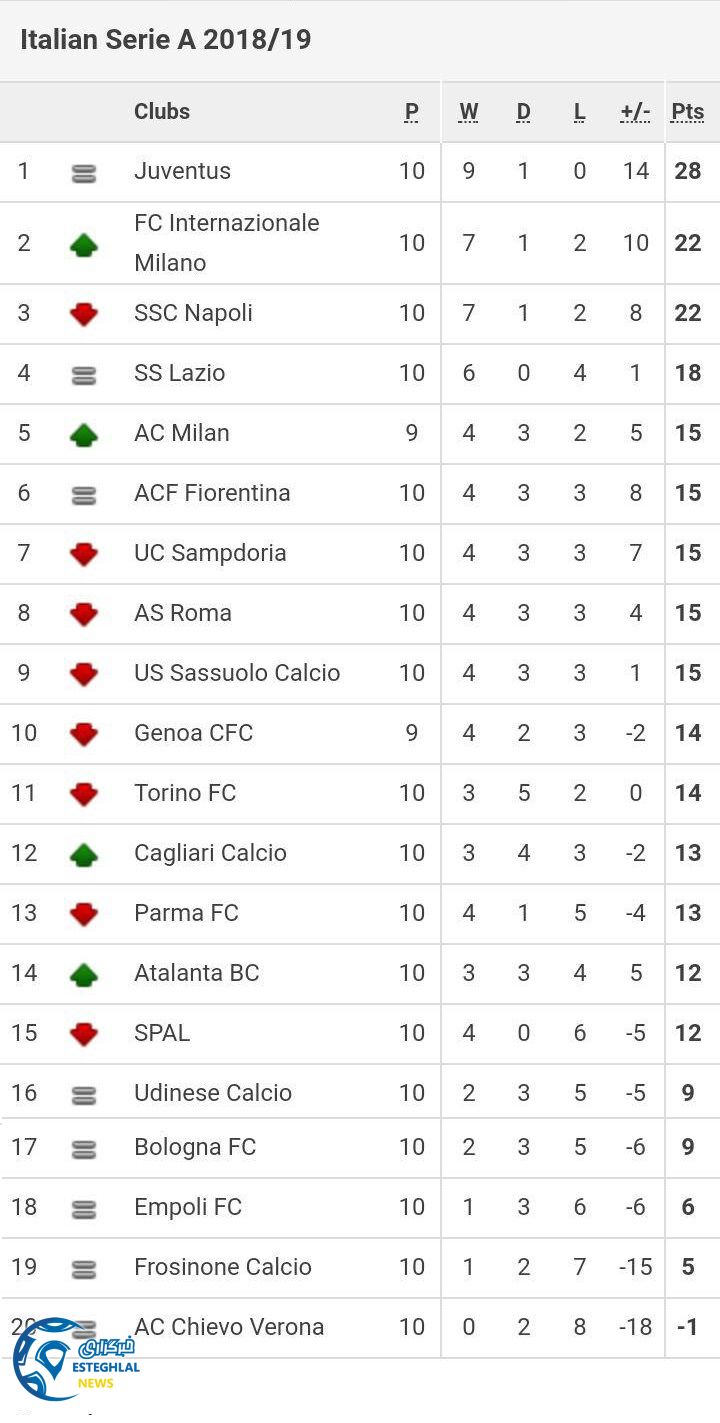
Task: Click the red down arrow beside SPAL
Action: click(x=84, y=1033)
